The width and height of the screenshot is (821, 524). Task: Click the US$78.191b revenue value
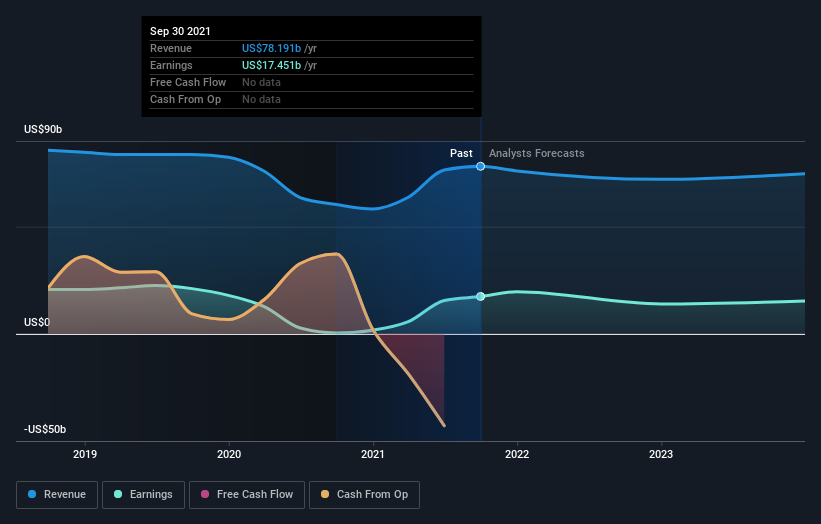tap(271, 48)
